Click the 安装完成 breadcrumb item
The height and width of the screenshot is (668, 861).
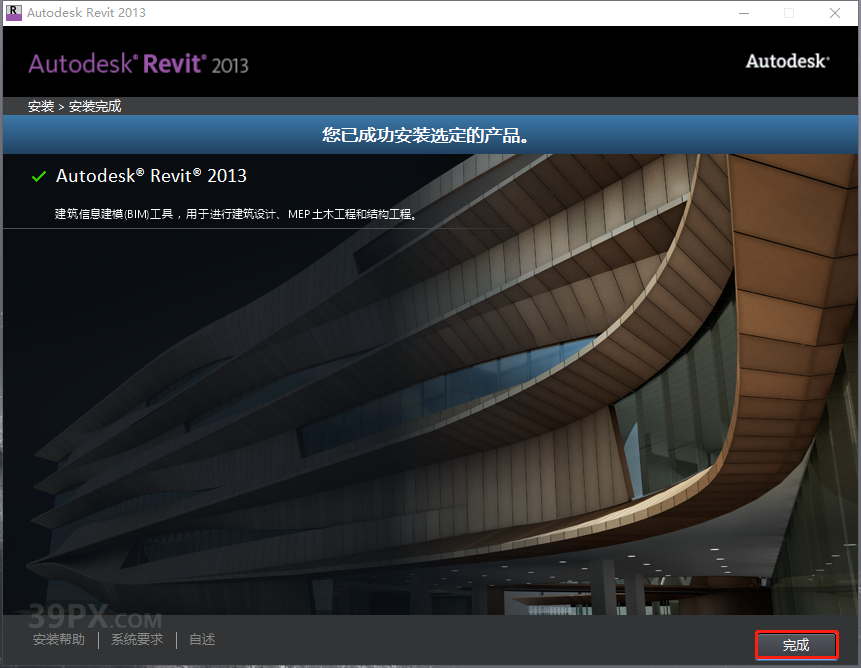tap(95, 105)
